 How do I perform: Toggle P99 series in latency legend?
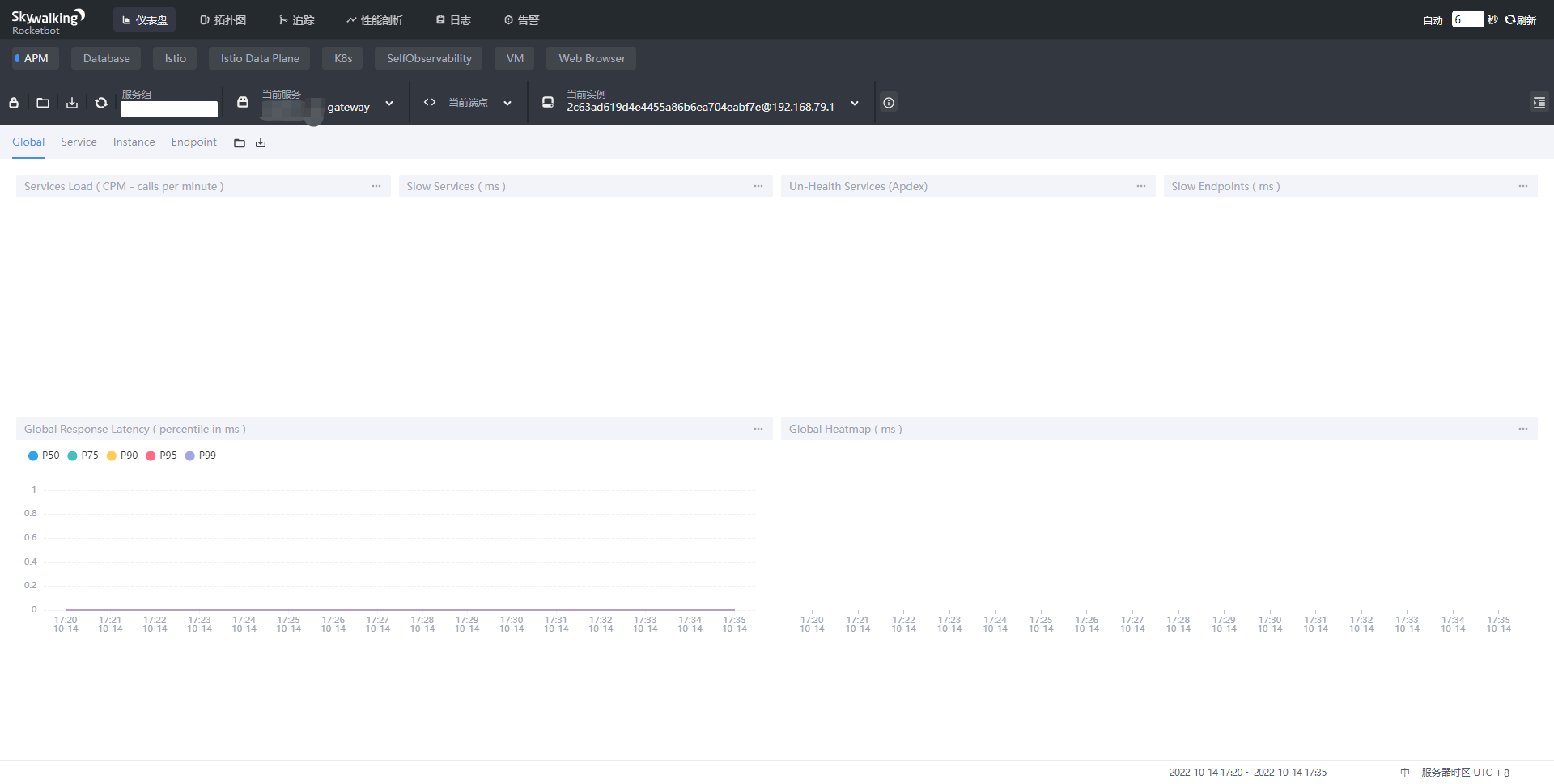tap(201, 456)
